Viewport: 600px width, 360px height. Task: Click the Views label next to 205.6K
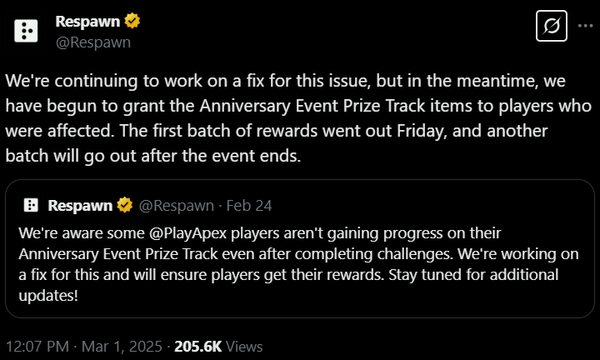[x=244, y=347]
